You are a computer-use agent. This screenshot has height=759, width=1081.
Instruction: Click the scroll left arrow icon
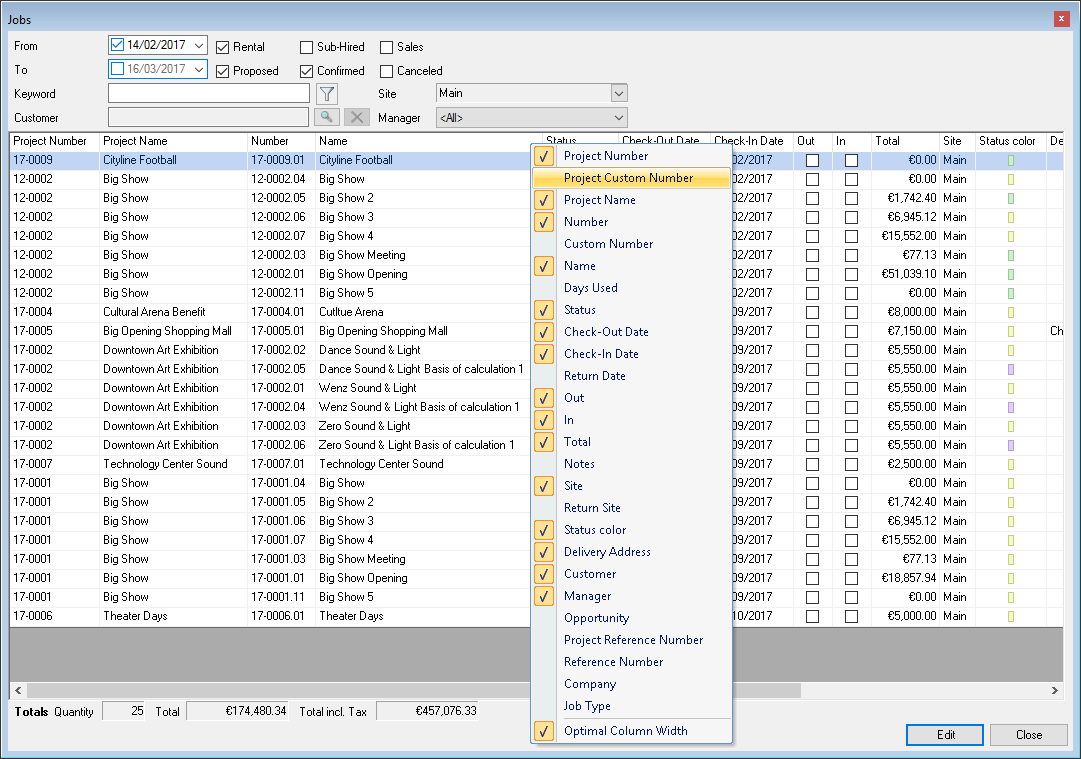[x=18, y=691]
